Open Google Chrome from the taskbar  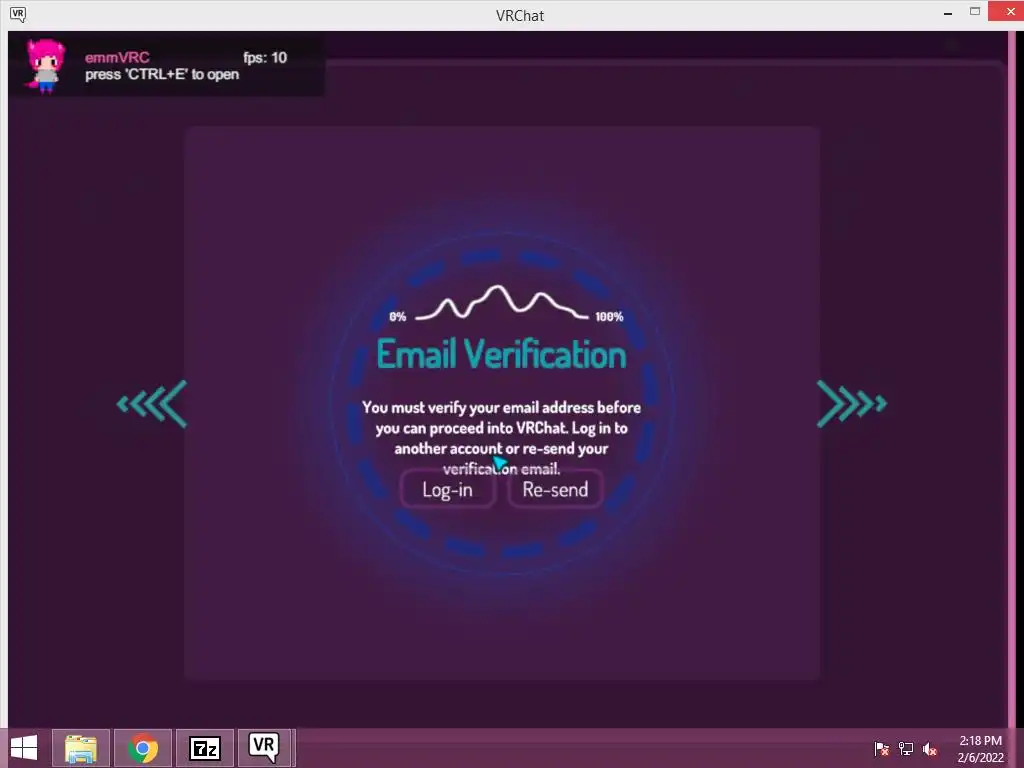(x=143, y=748)
